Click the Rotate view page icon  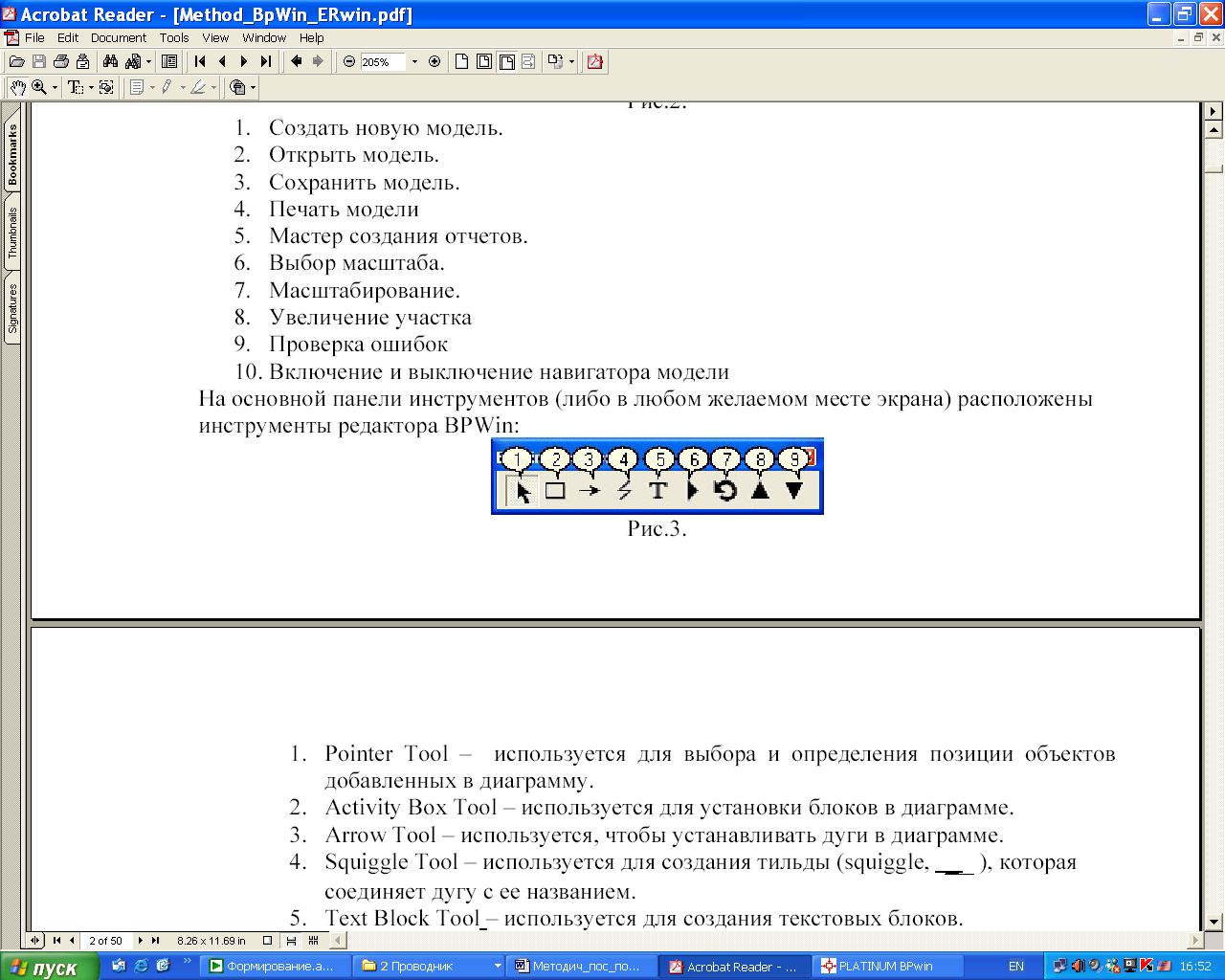point(554,62)
